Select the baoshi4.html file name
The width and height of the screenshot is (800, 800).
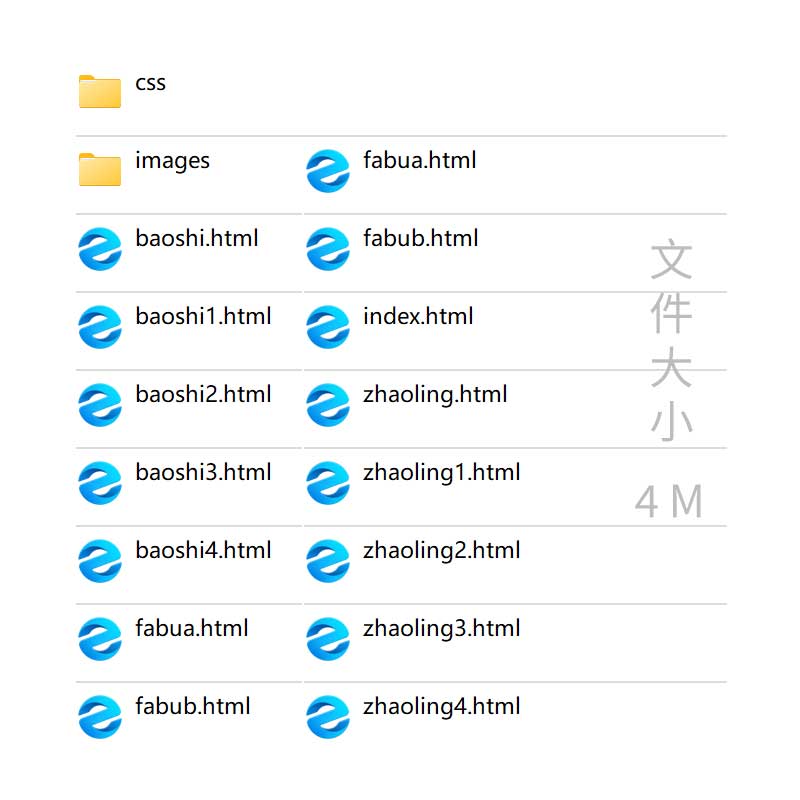pos(203,551)
